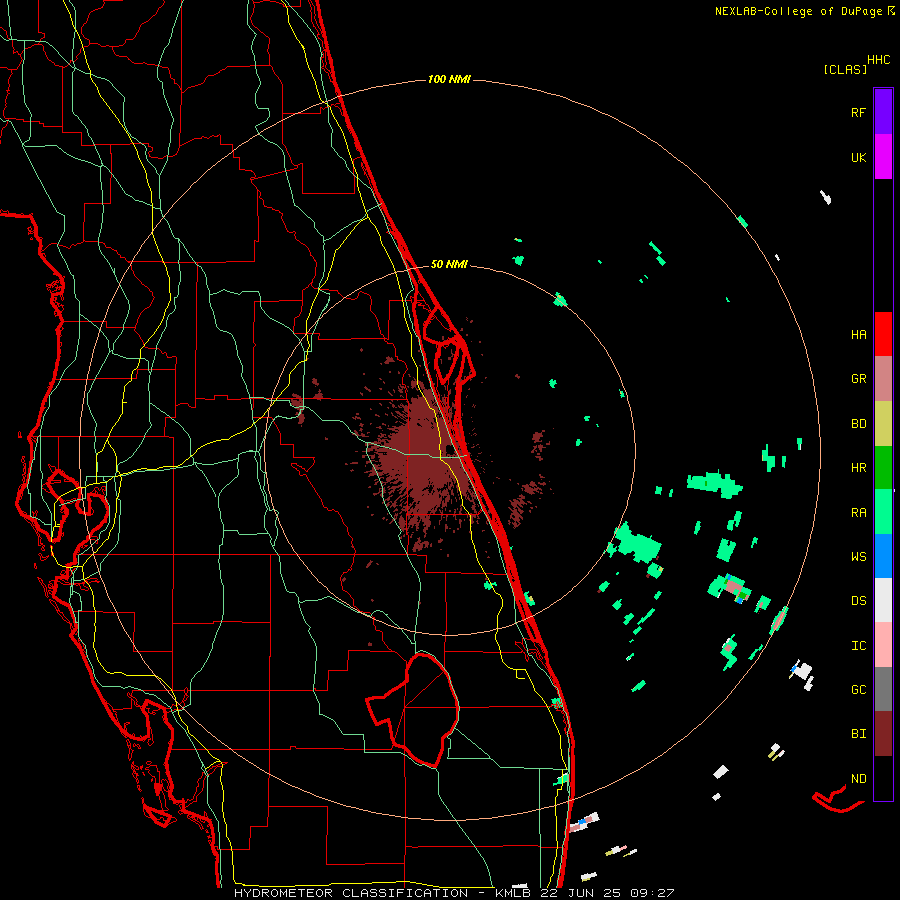Click the ND legend label

[x=858, y=778]
